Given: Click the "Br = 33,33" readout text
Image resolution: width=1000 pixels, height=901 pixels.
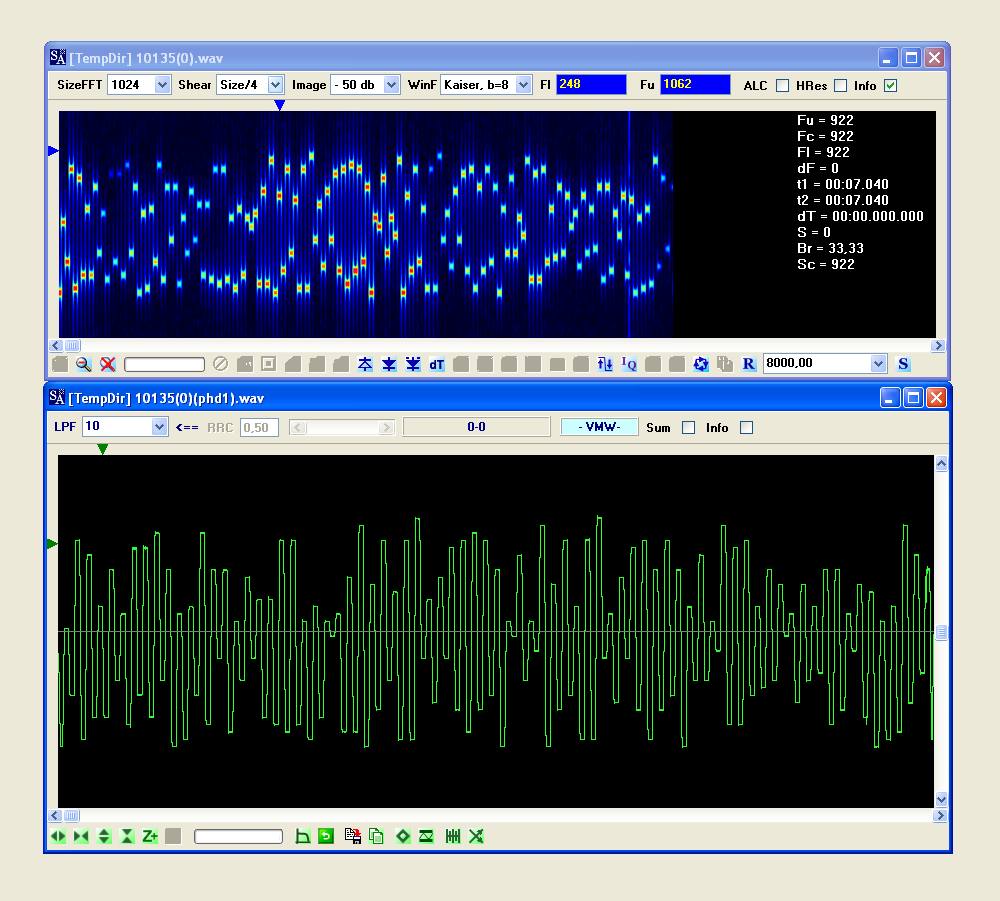Looking at the screenshot, I should [x=830, y=249].
